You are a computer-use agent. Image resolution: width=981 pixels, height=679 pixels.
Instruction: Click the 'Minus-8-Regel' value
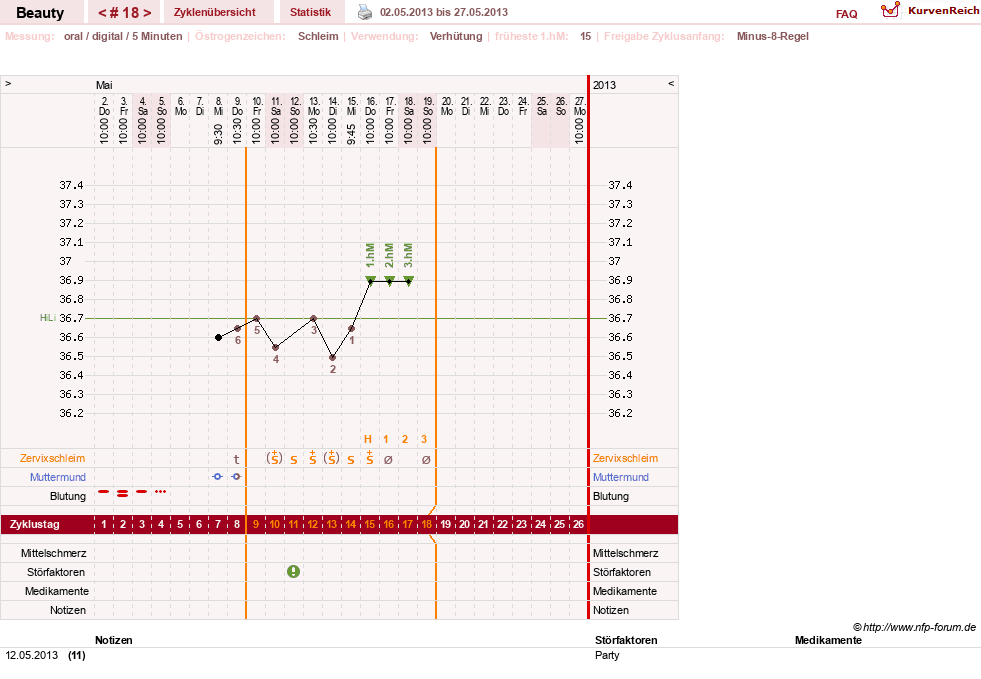pos(773,36)
